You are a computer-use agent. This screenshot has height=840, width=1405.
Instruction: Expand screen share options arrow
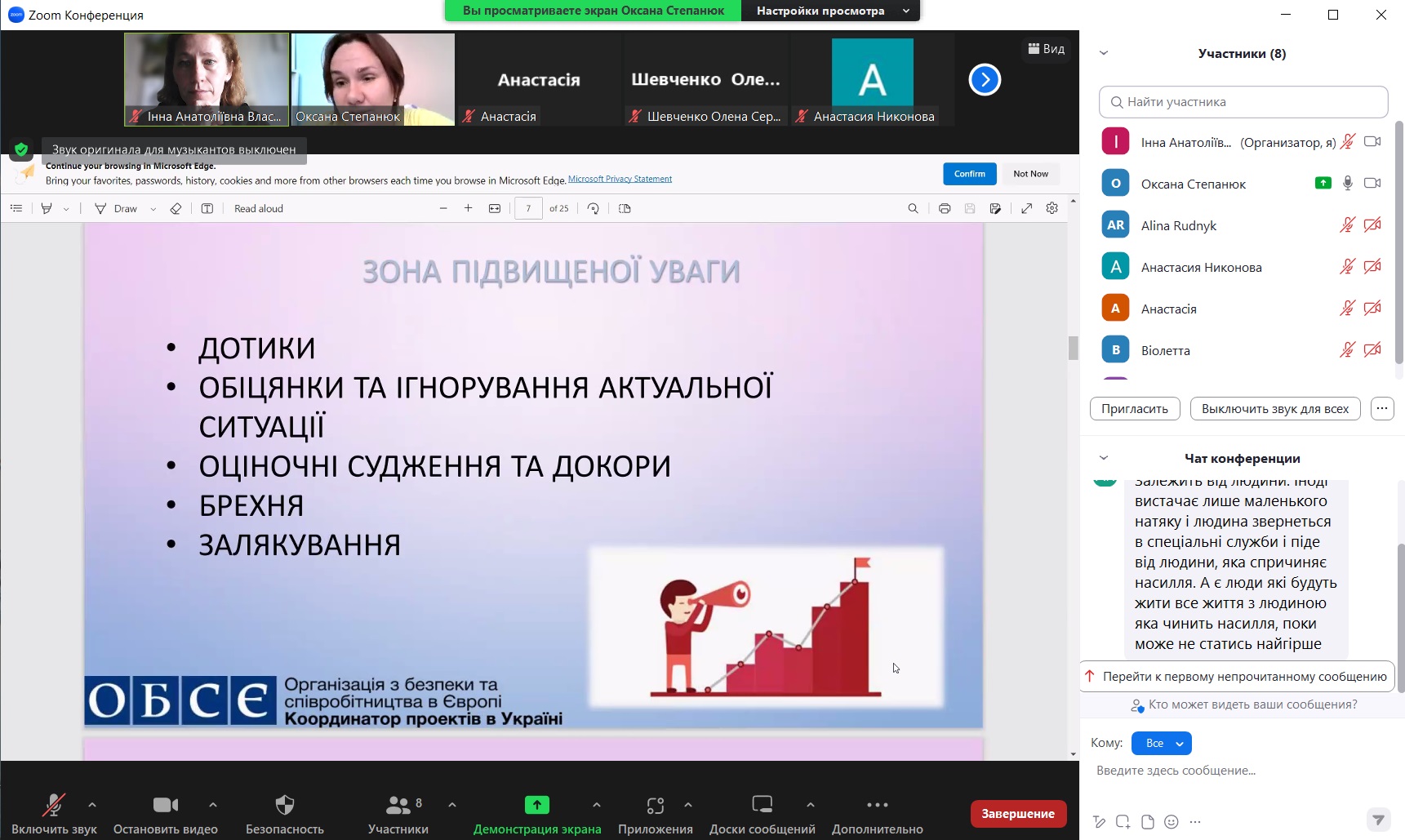[597, 805]
